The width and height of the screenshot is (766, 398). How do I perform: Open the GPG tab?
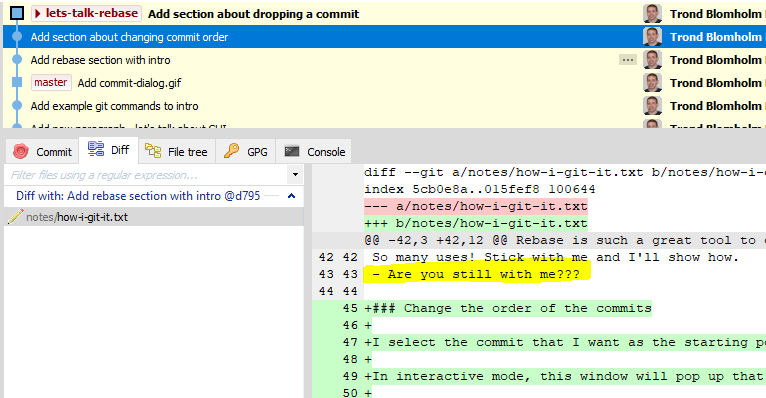[x=246, y=152]
